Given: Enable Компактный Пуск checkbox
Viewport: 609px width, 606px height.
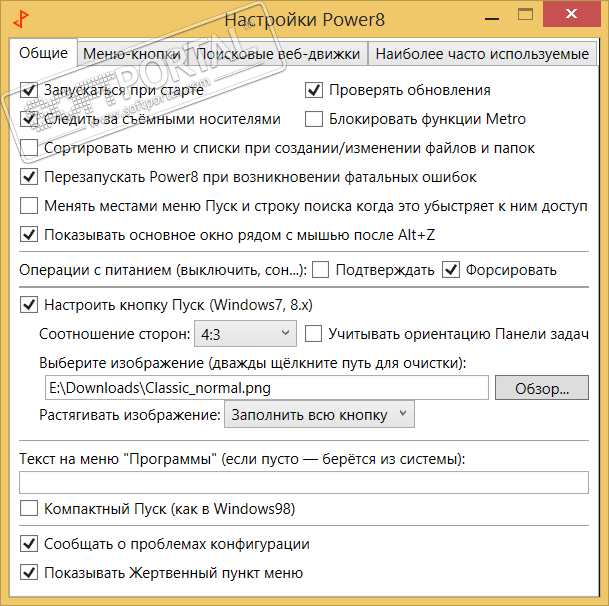Looking at the screenshot, I should coord(29,508).
